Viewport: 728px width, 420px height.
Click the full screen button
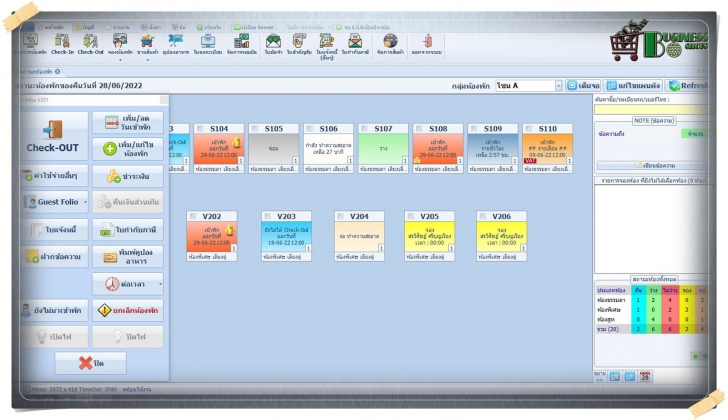coord(583,85)
